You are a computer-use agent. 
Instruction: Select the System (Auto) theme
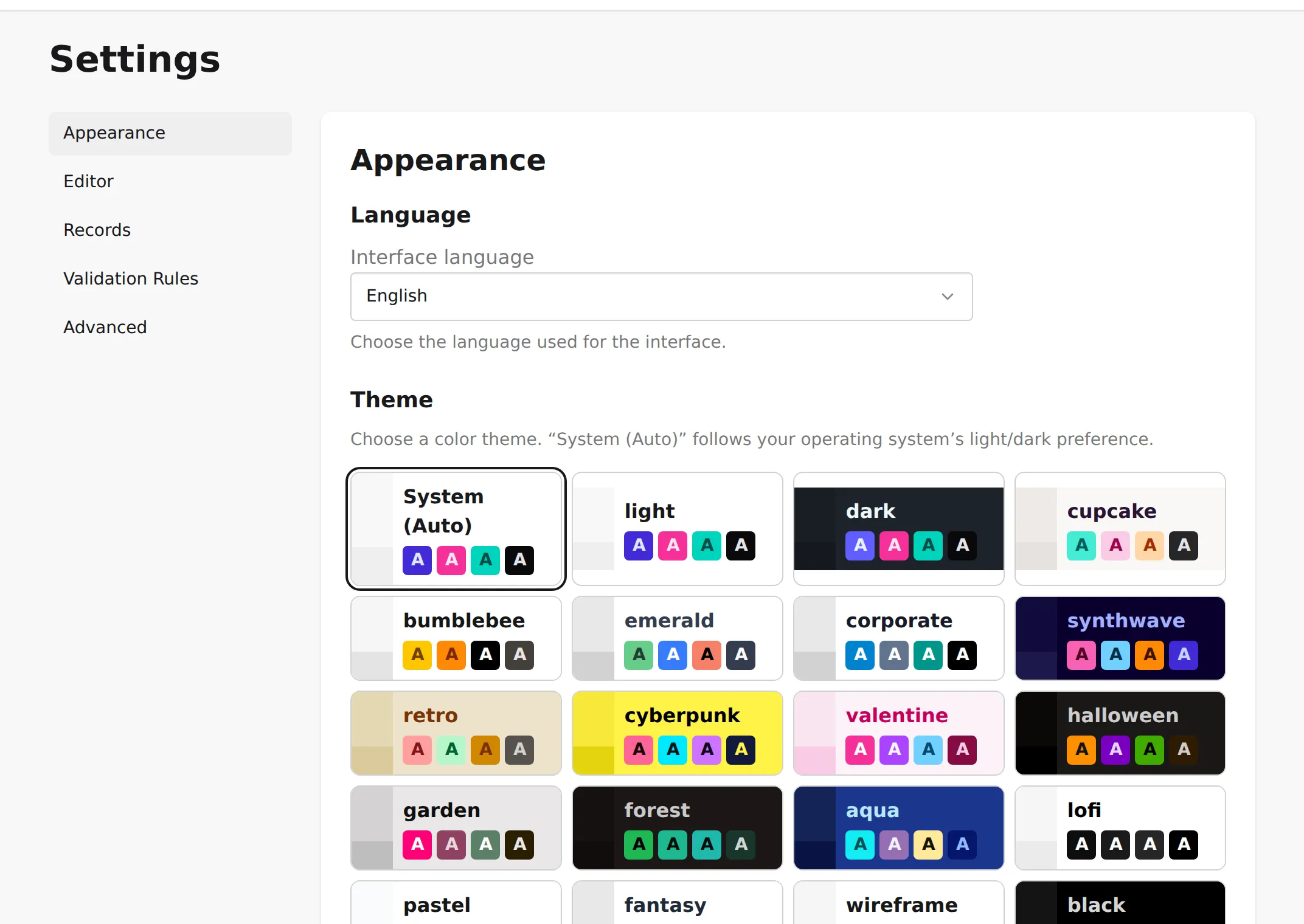[x=456, y=529]
